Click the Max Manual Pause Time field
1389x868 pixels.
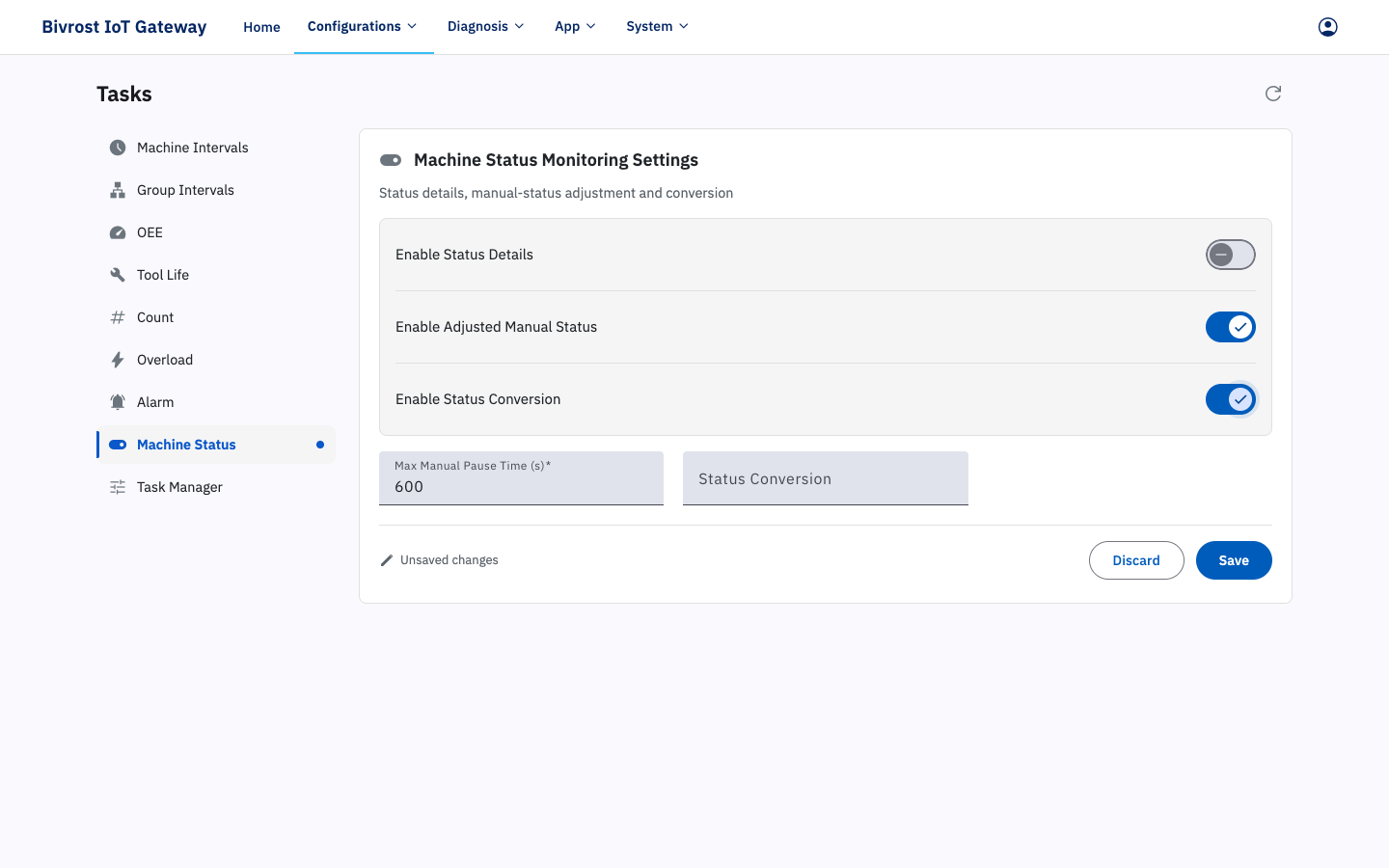[x=521, y=478]
